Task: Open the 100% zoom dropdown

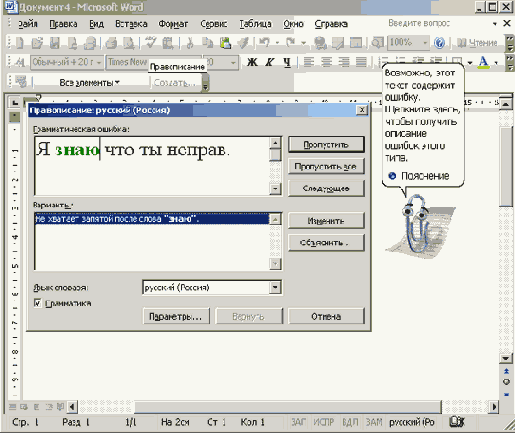Action: pos(425,43)
